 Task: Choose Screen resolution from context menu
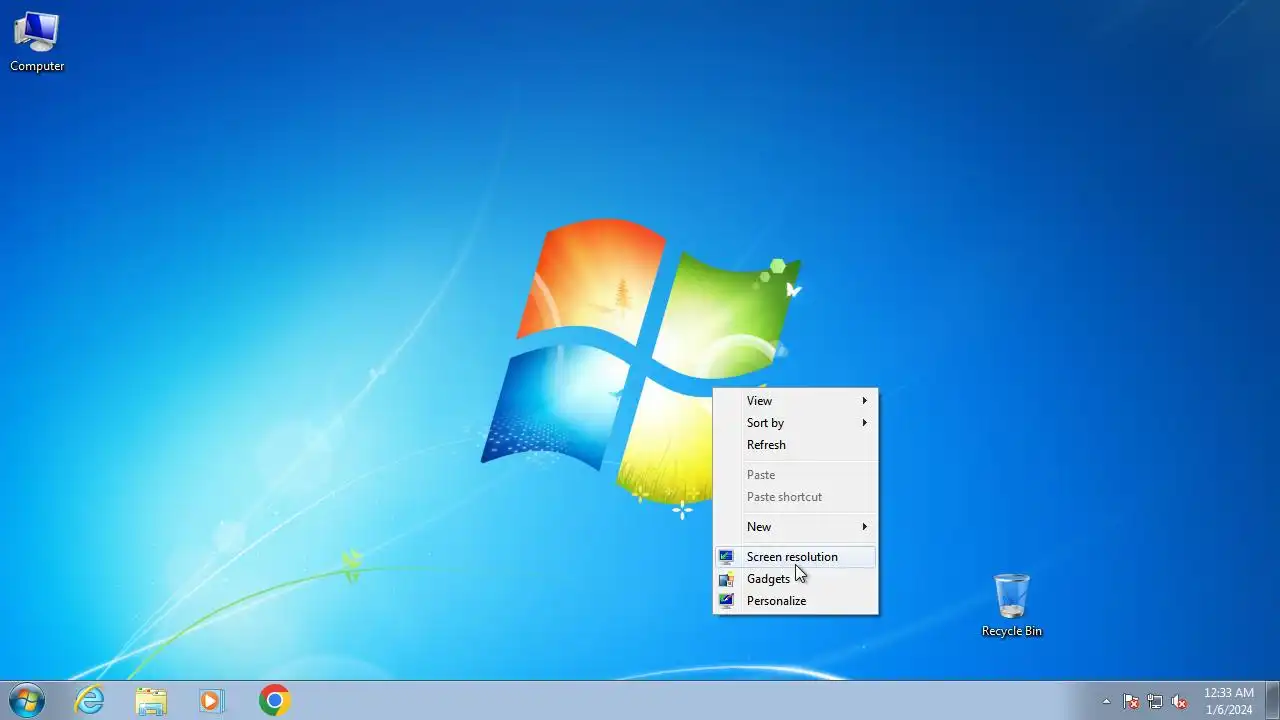pos(795,557)
